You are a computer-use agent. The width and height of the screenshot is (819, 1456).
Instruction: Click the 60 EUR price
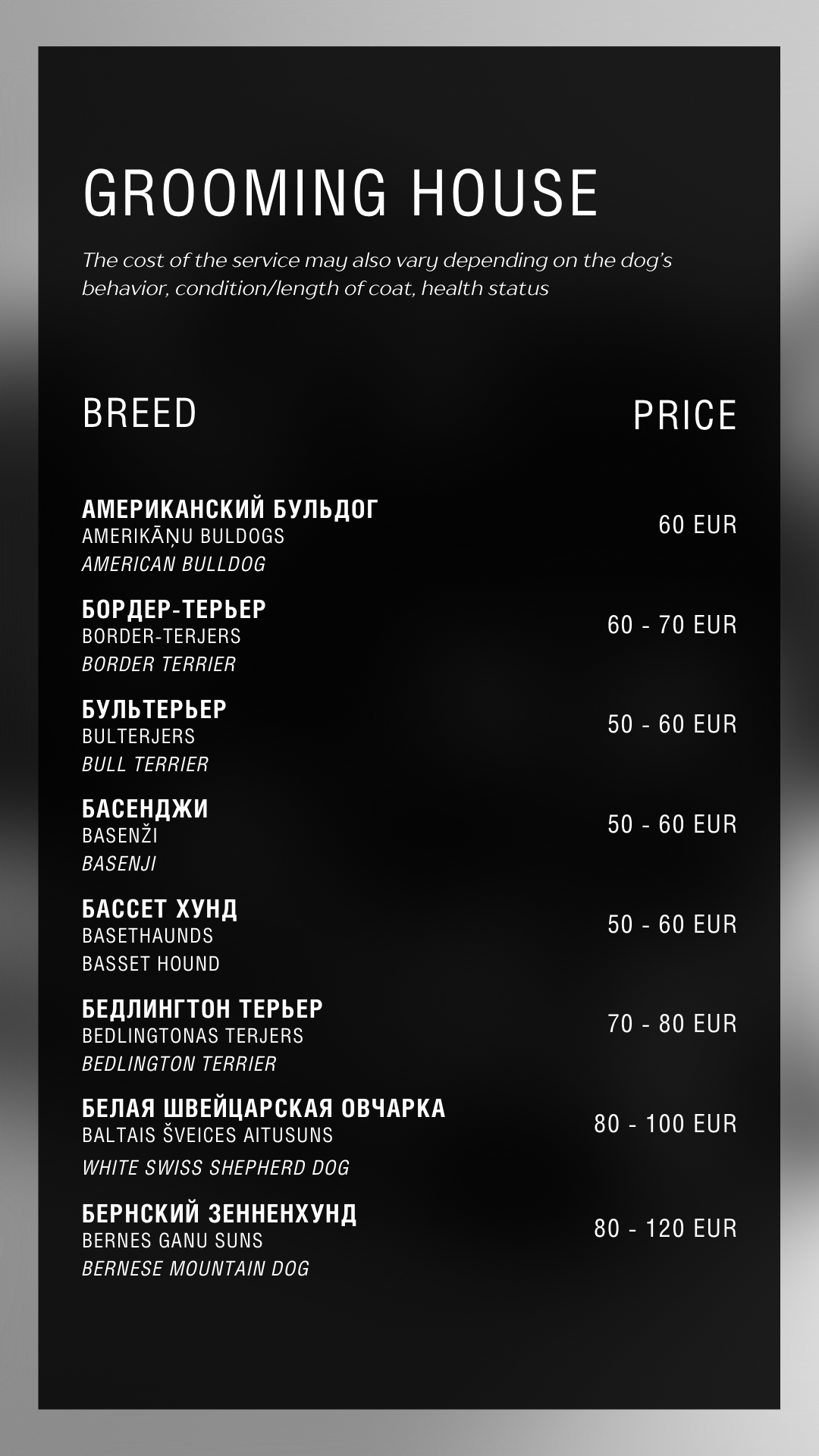click(697, 525)
